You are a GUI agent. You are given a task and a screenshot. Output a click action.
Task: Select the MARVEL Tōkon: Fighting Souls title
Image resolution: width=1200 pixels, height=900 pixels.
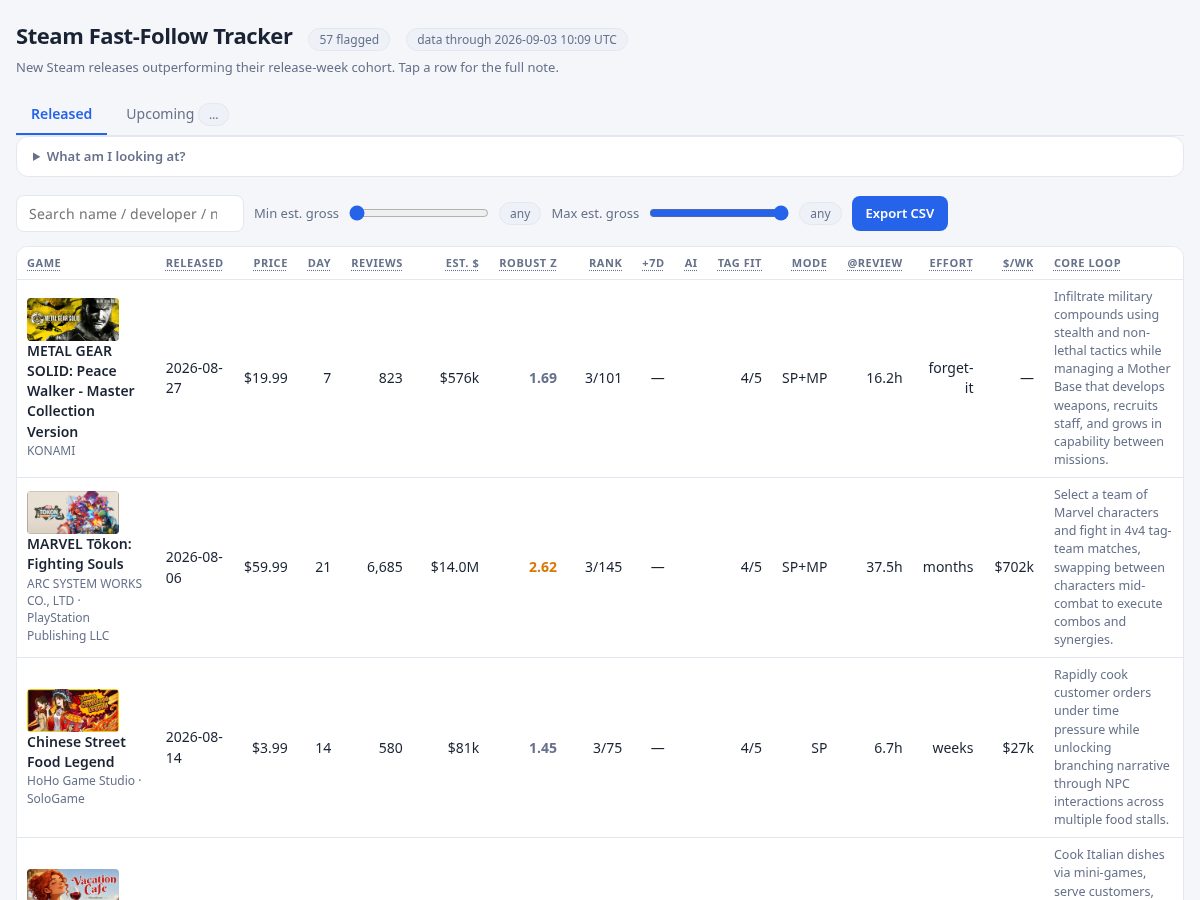tap(79, 554)
